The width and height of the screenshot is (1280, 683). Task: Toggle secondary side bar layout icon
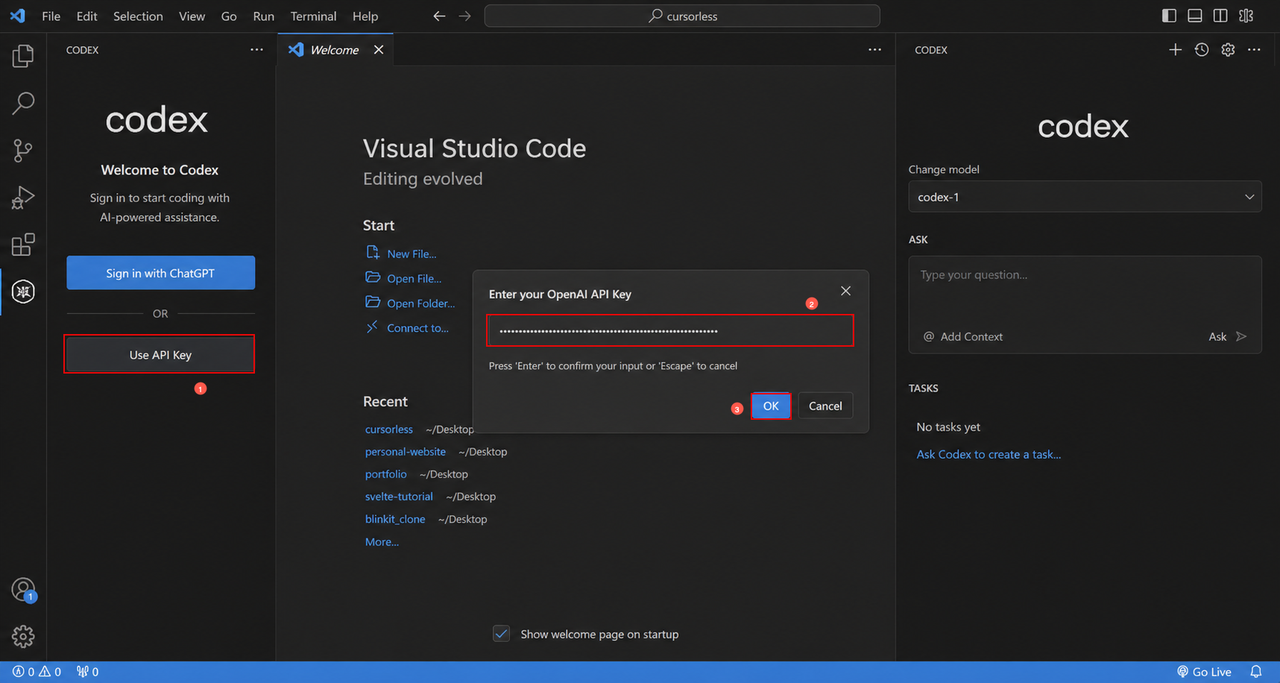[1220, 16]
